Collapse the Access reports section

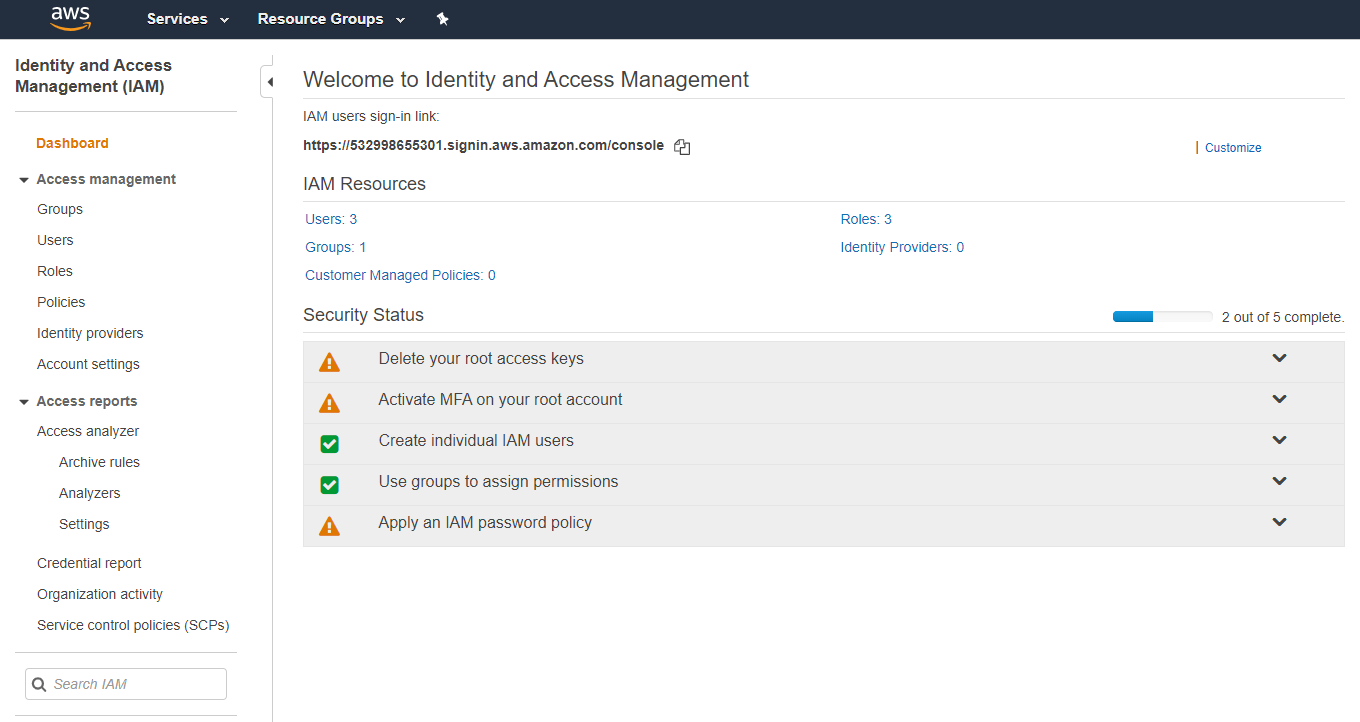click(24, 402)
